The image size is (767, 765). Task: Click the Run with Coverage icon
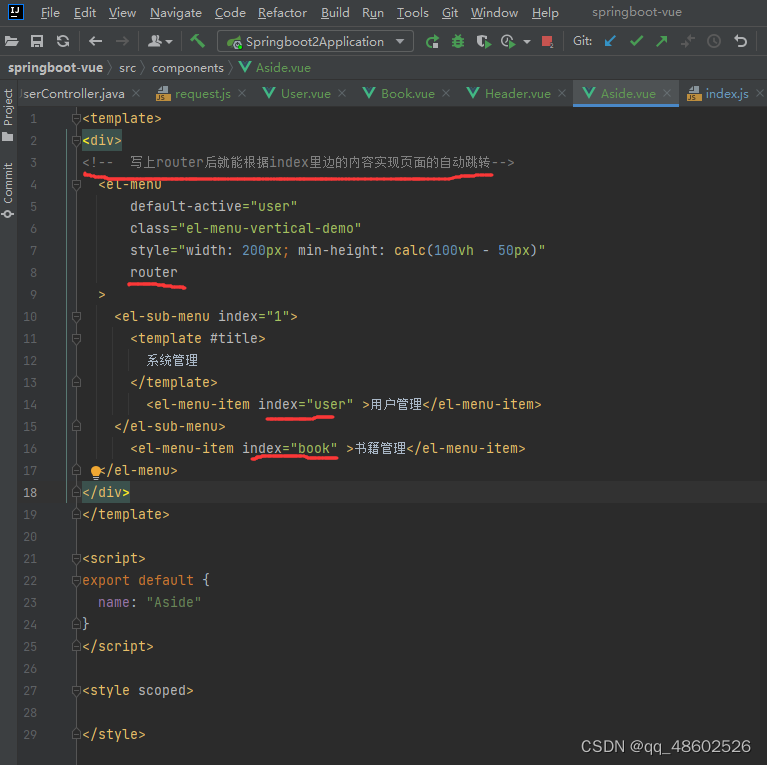483,42
